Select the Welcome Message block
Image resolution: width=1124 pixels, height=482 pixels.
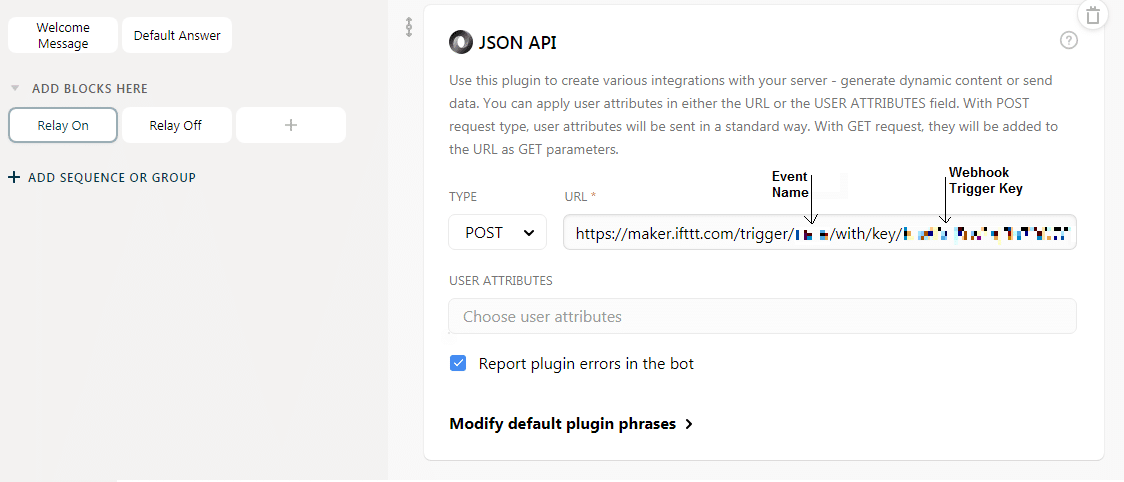click(63, 35)
